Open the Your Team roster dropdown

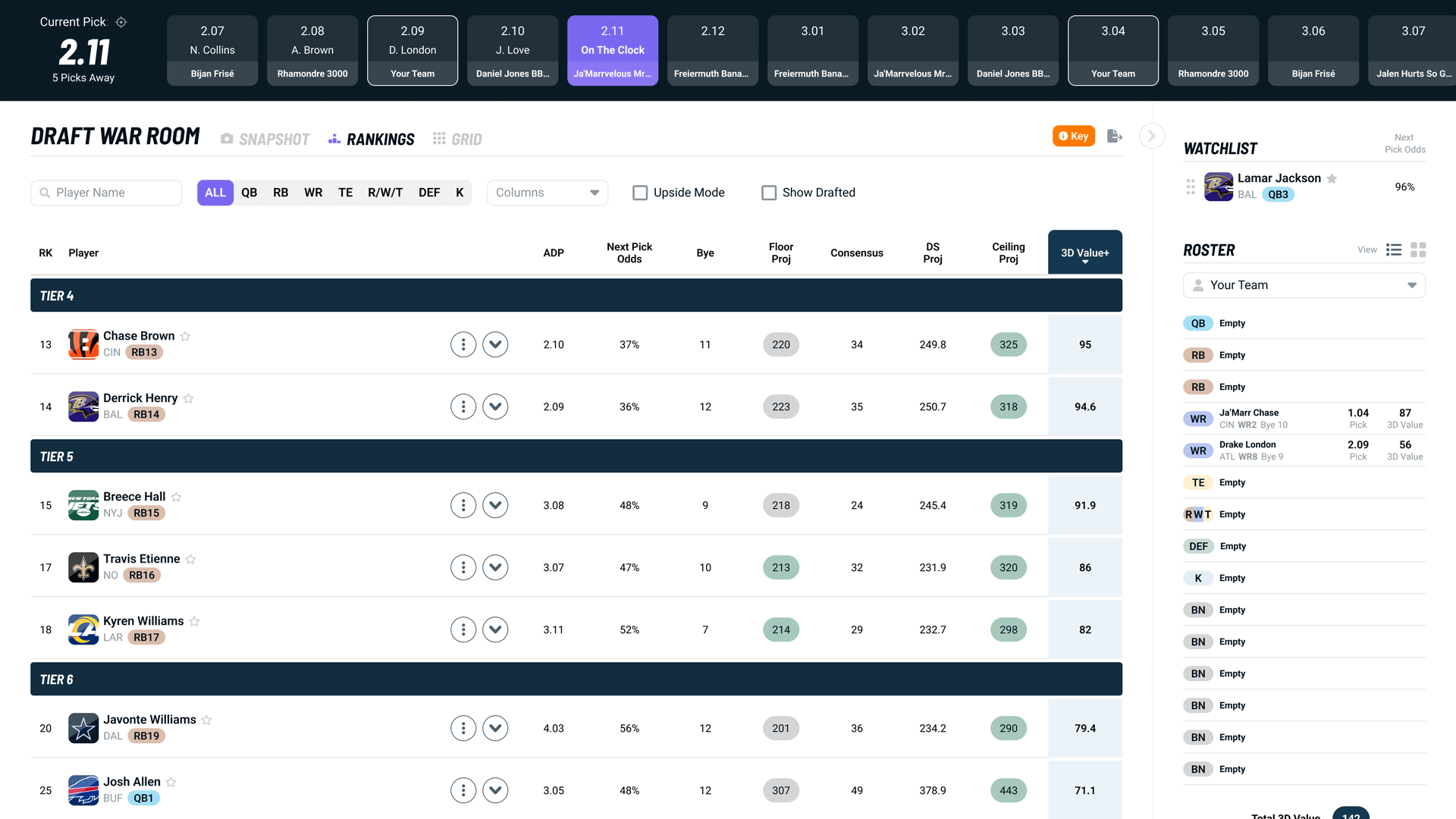(1304, 285)
